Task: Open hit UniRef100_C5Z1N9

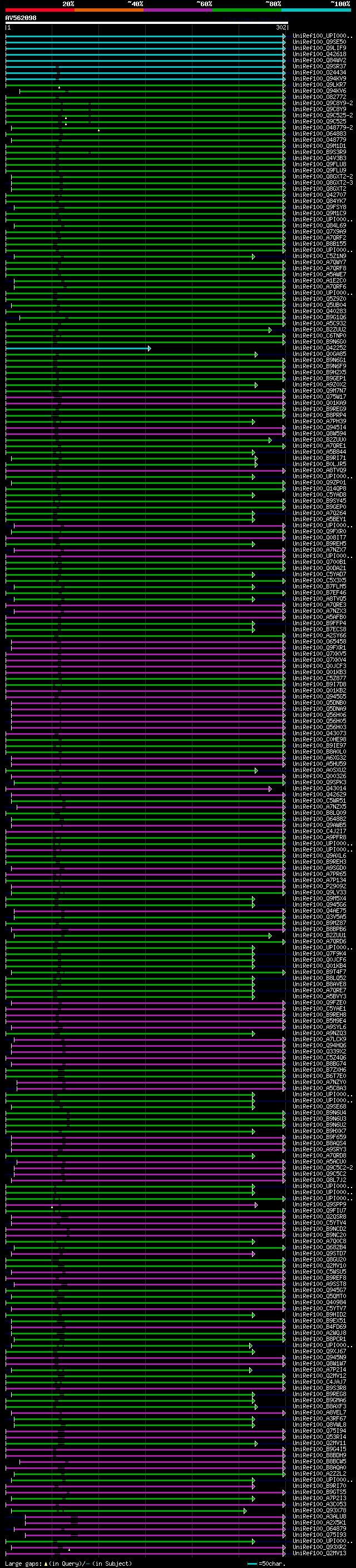Action: click(319, 256)
